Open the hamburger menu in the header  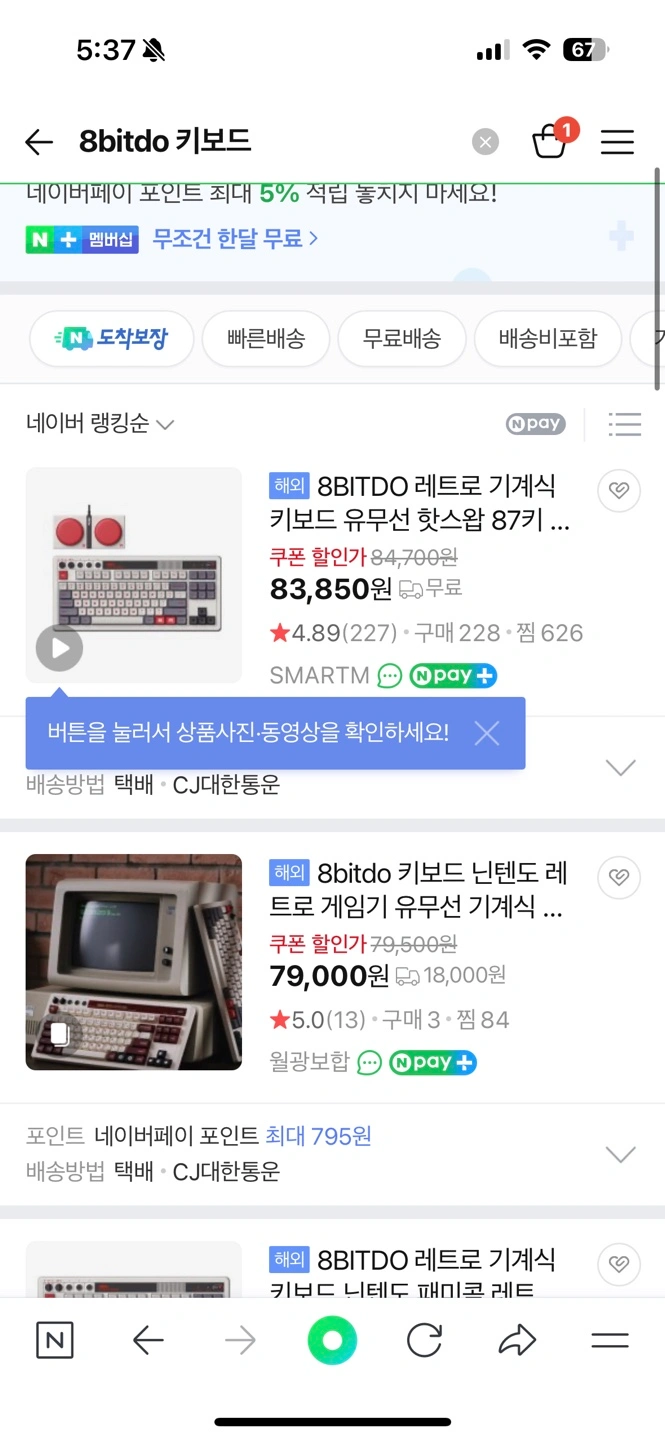[617, 142]
